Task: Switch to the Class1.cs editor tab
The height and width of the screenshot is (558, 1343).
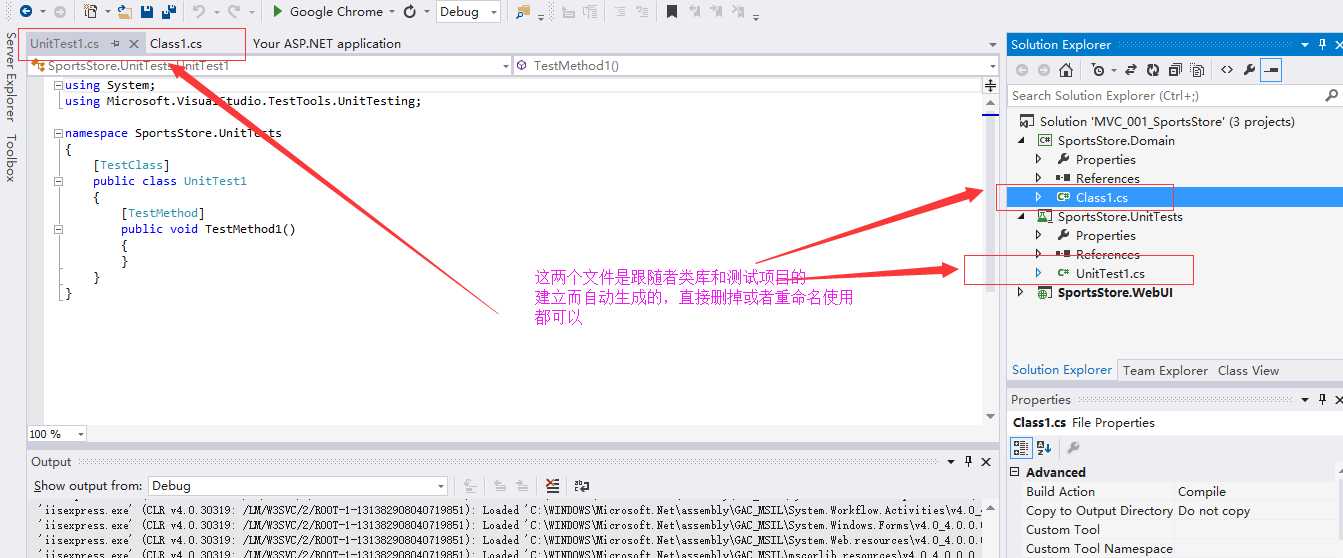Action: click(176, 44)
